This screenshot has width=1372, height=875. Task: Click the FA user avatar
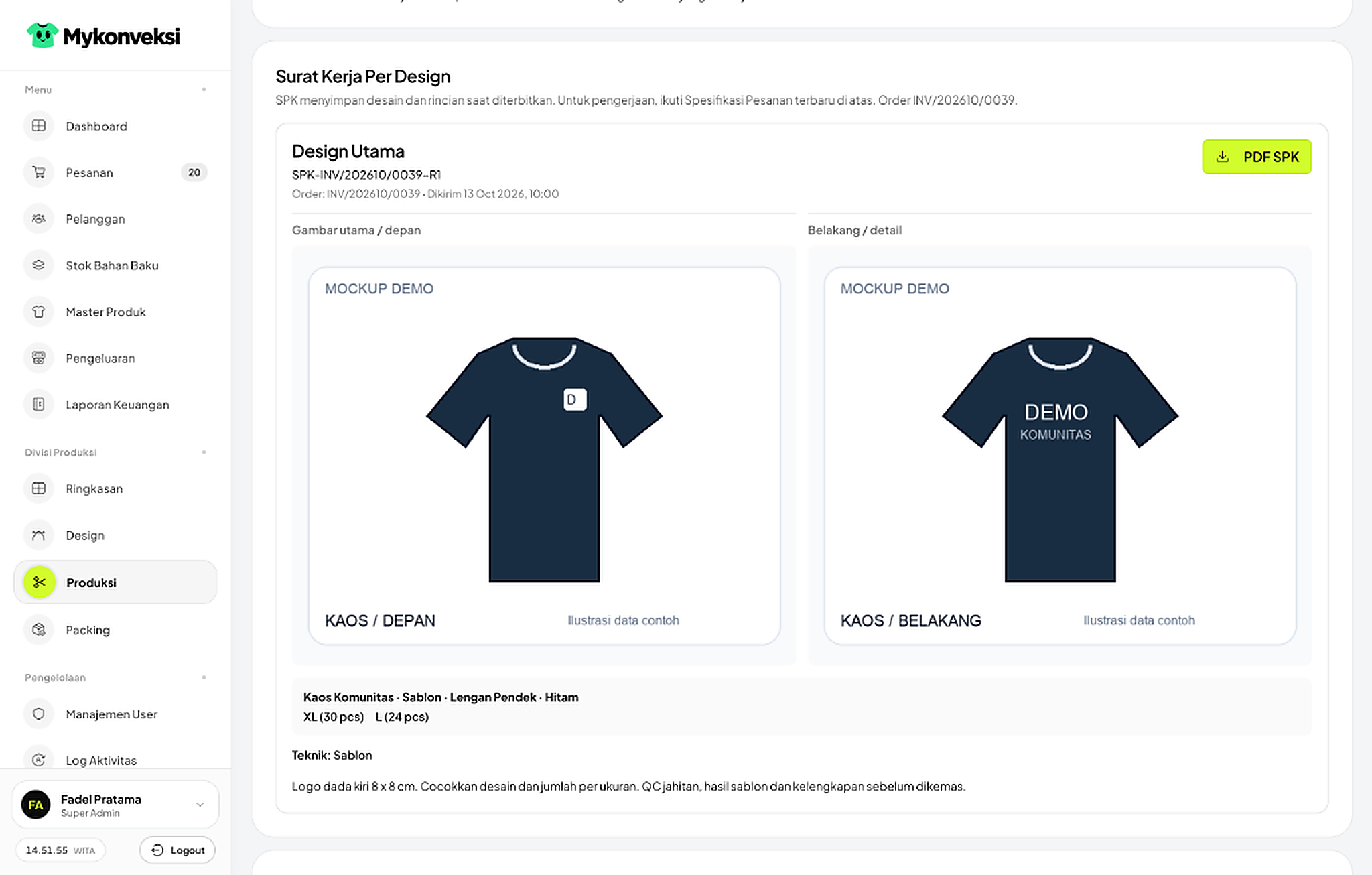click(x=36, y=805)
